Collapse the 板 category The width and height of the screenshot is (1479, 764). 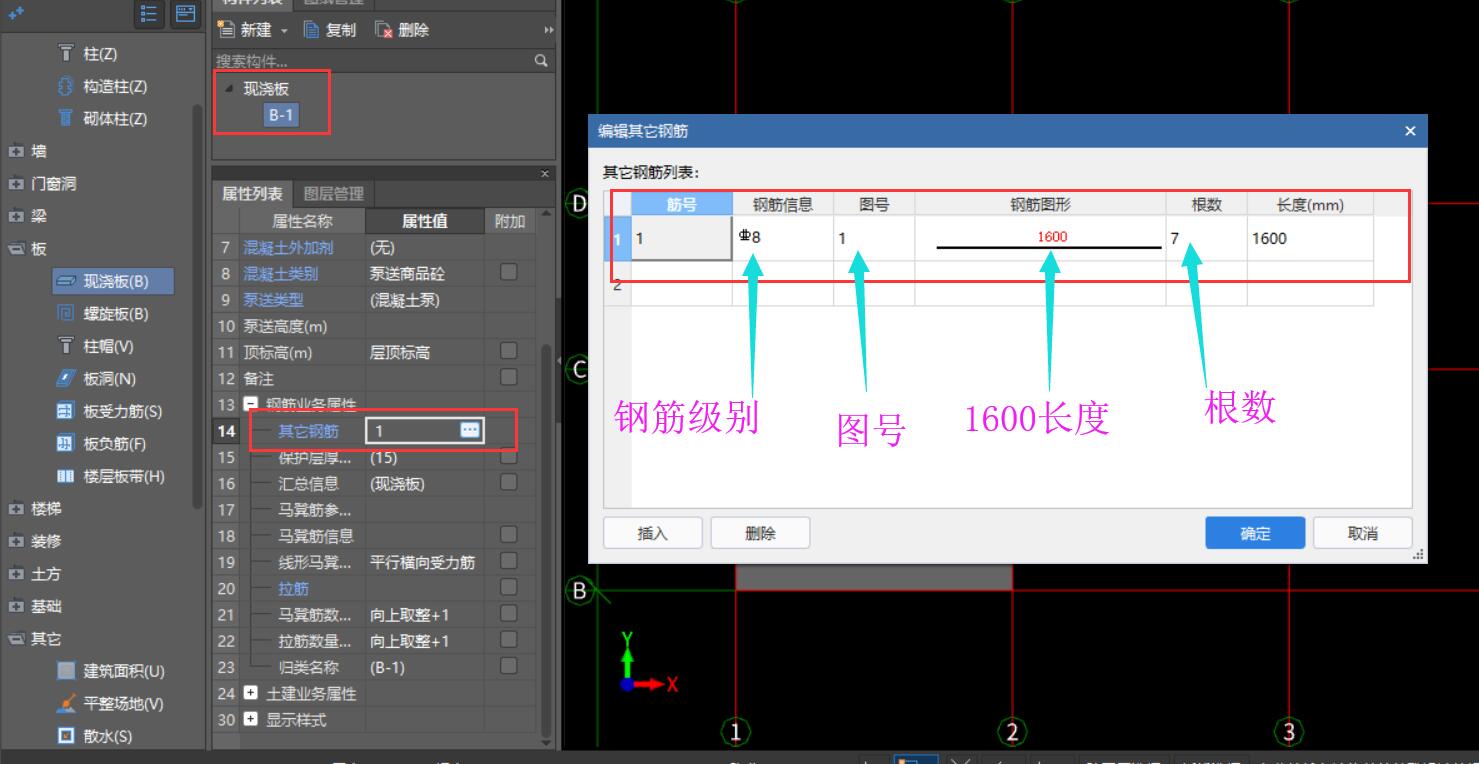[x=16, y=249]
